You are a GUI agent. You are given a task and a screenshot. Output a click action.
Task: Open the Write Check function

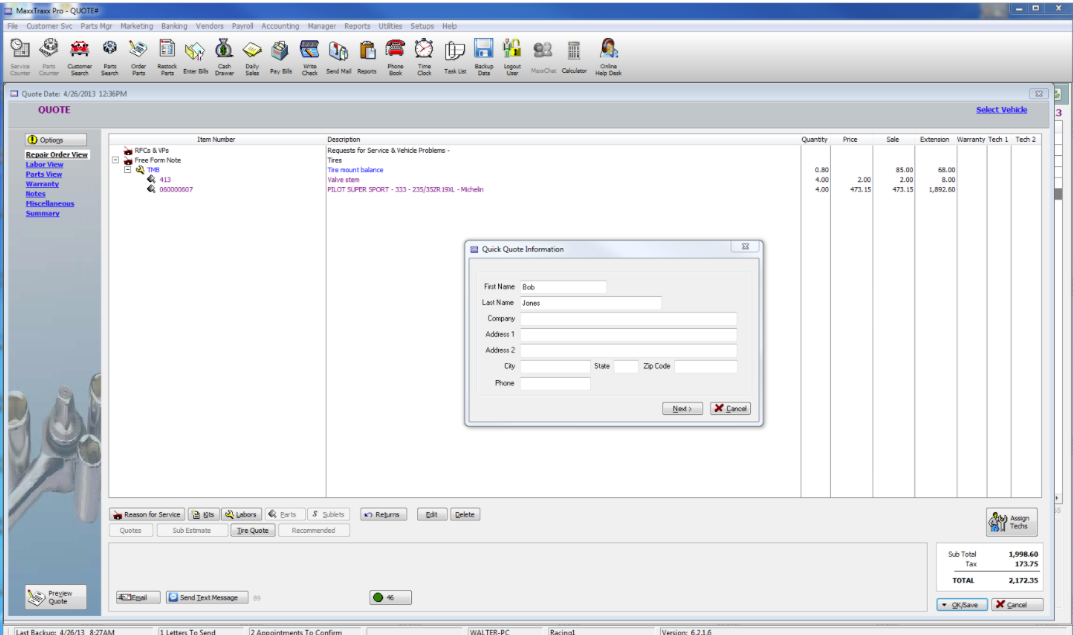310,50
